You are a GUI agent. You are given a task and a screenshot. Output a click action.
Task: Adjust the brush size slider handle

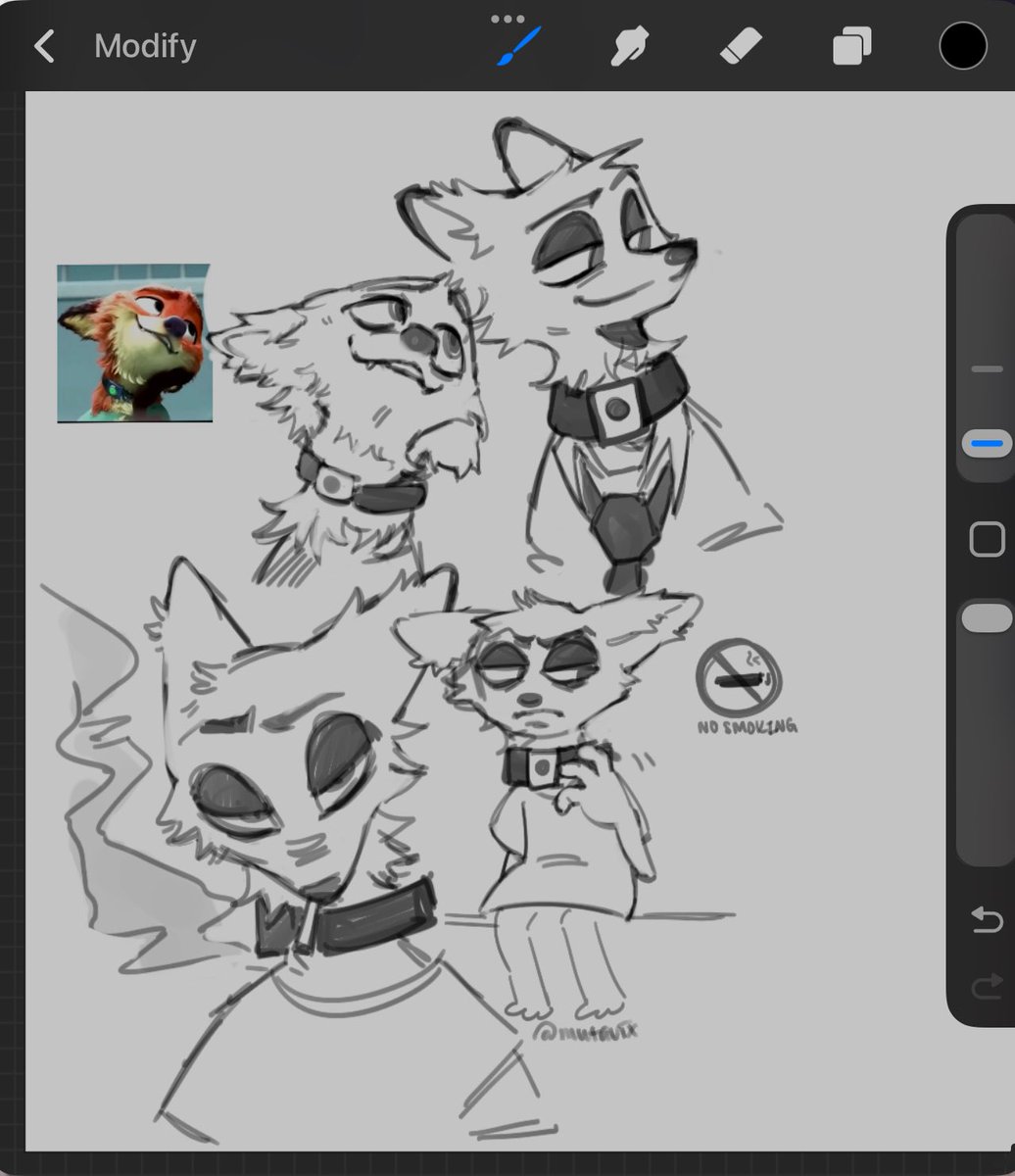point(987,444)
